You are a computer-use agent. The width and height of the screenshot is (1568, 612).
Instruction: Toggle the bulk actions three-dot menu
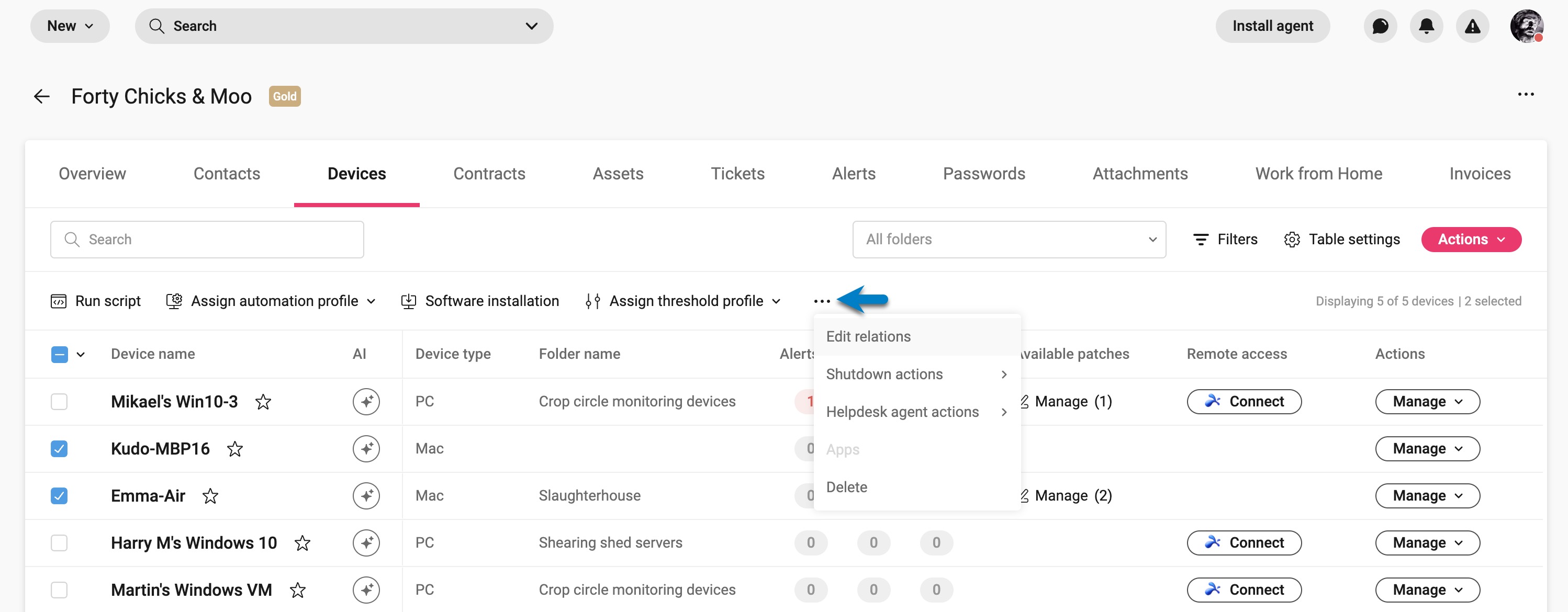point(822,301)
